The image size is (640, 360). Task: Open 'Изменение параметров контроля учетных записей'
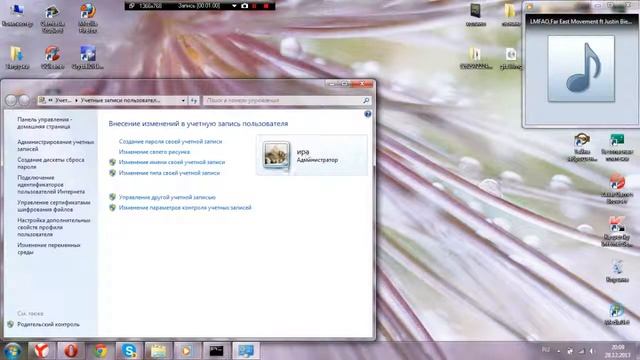pyautogui.click(x=185, y=207)
